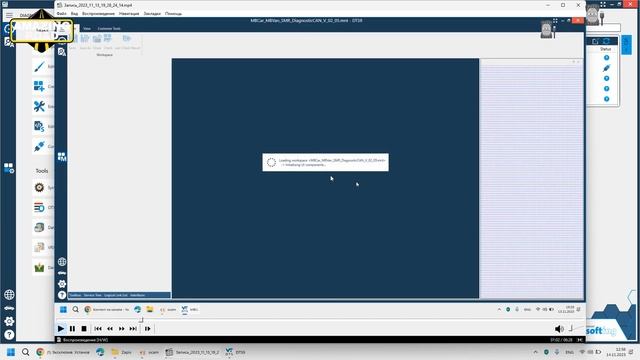Open the Файл menu
Image resolution: width=640 pixels, height=360 pixels.
coord(62,13)
